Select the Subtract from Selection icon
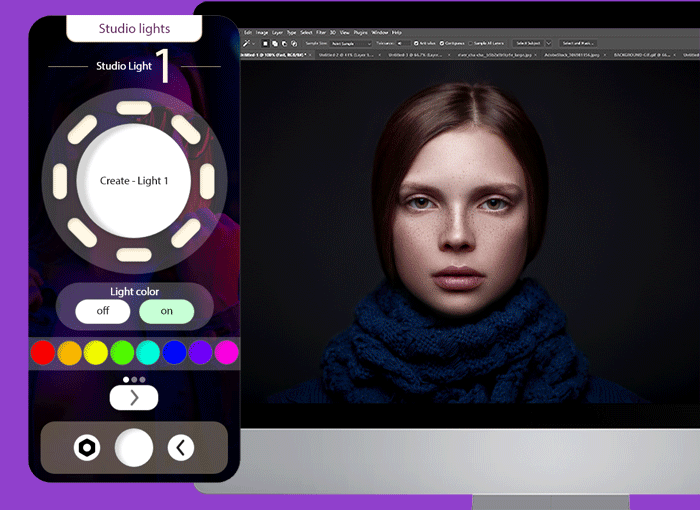The width and height of the screenshot is (700, 510). pyautogui.click(x=283, y=44)
